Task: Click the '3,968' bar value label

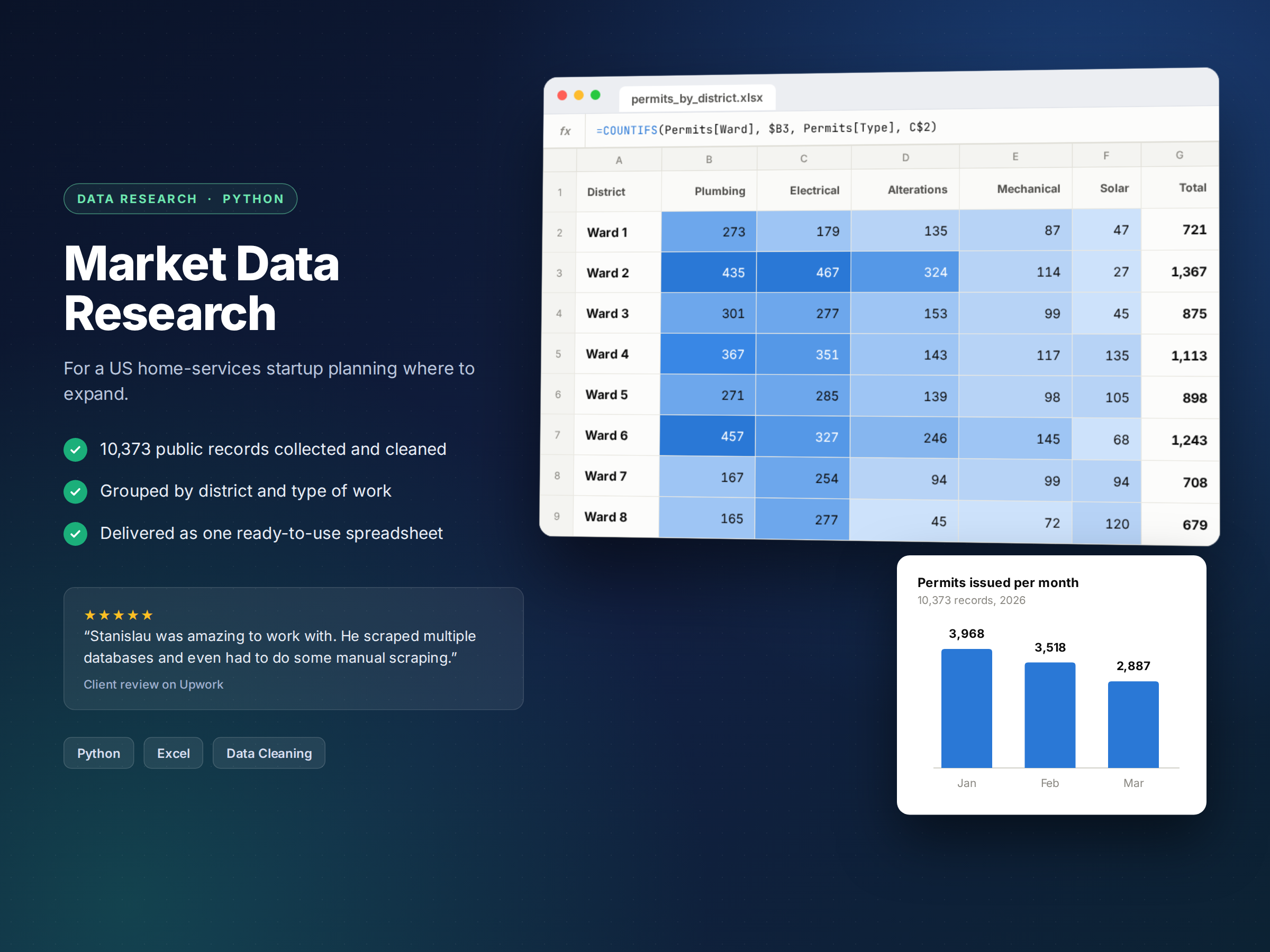Action: point(966,634)
